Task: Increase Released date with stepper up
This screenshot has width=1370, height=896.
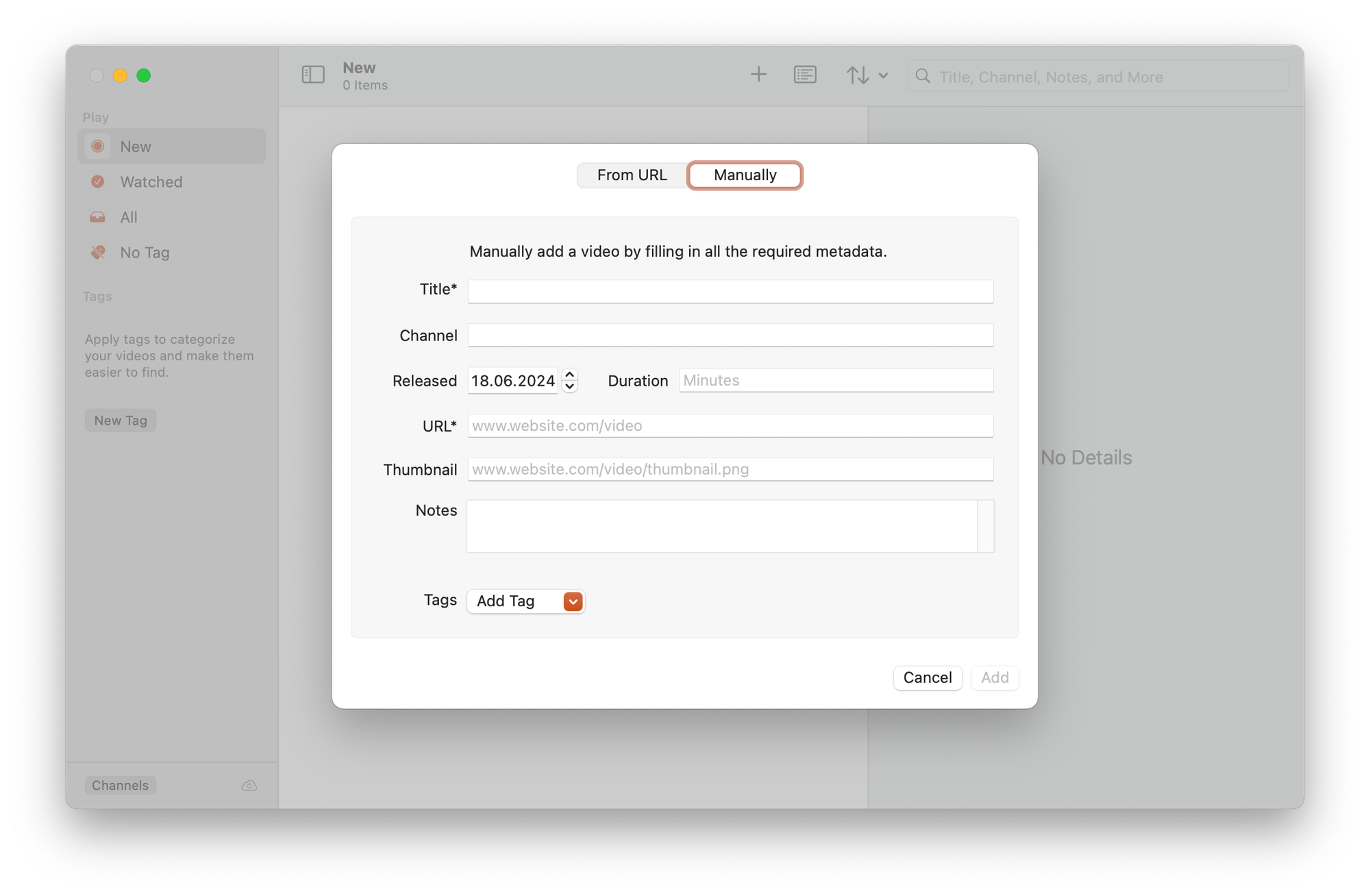Action: [x=569, y=375]
